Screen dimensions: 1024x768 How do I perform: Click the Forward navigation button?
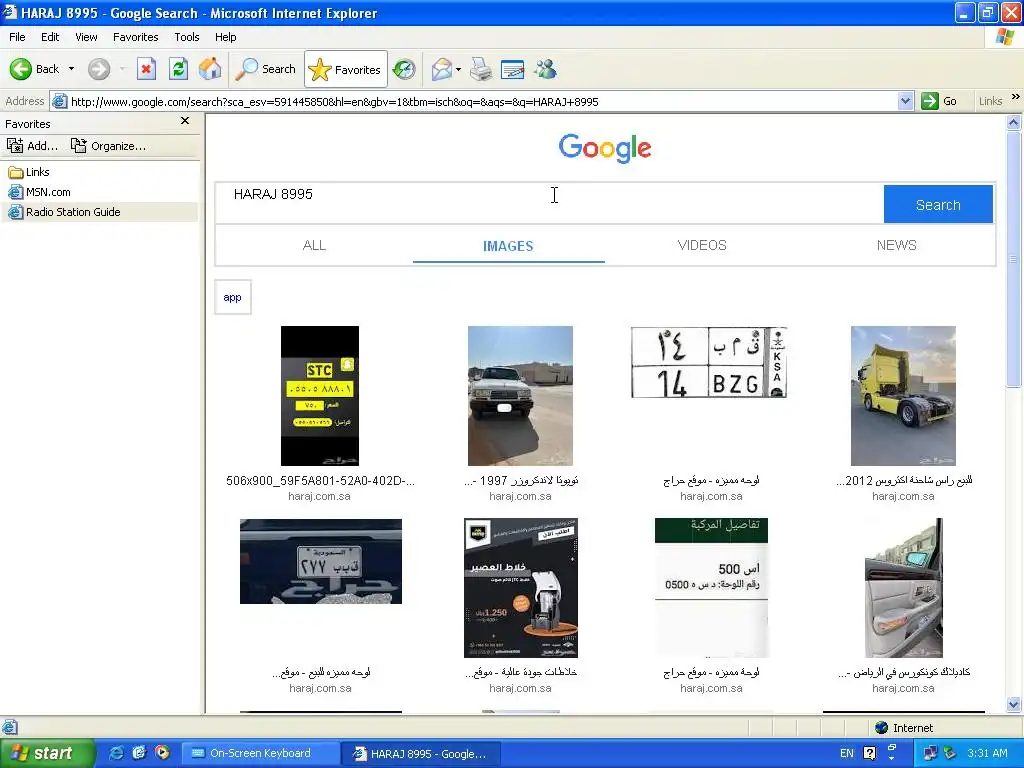click(99, 69)
